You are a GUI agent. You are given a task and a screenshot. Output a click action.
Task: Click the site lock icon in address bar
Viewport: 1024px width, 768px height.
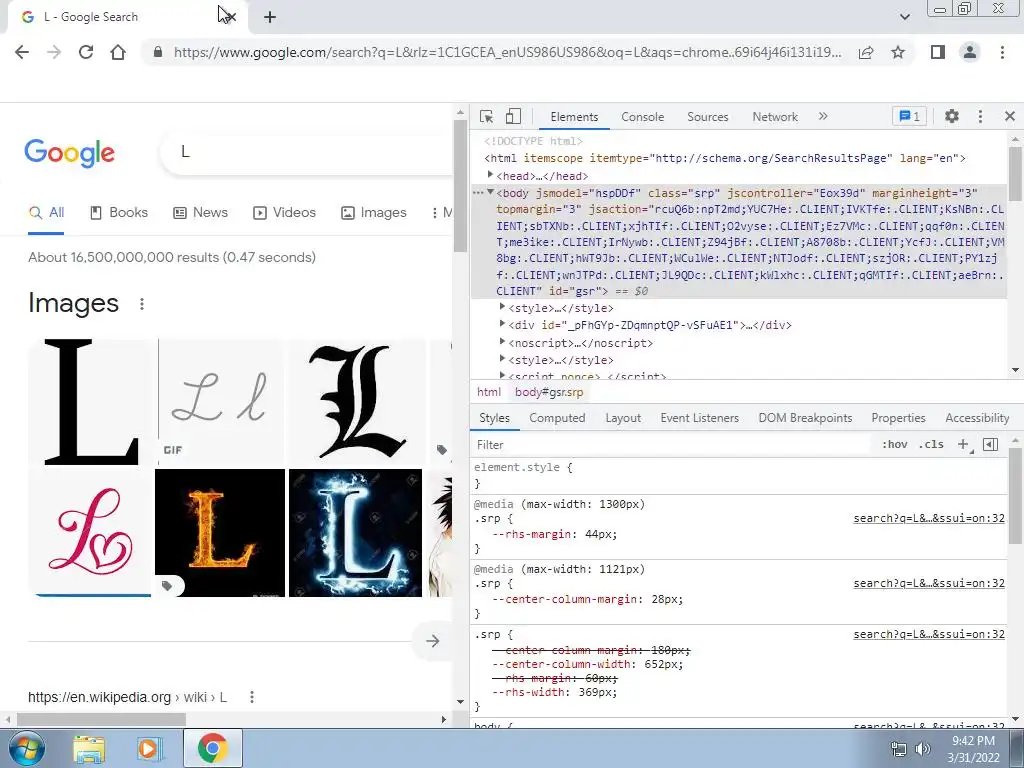[x=157, y=52]
